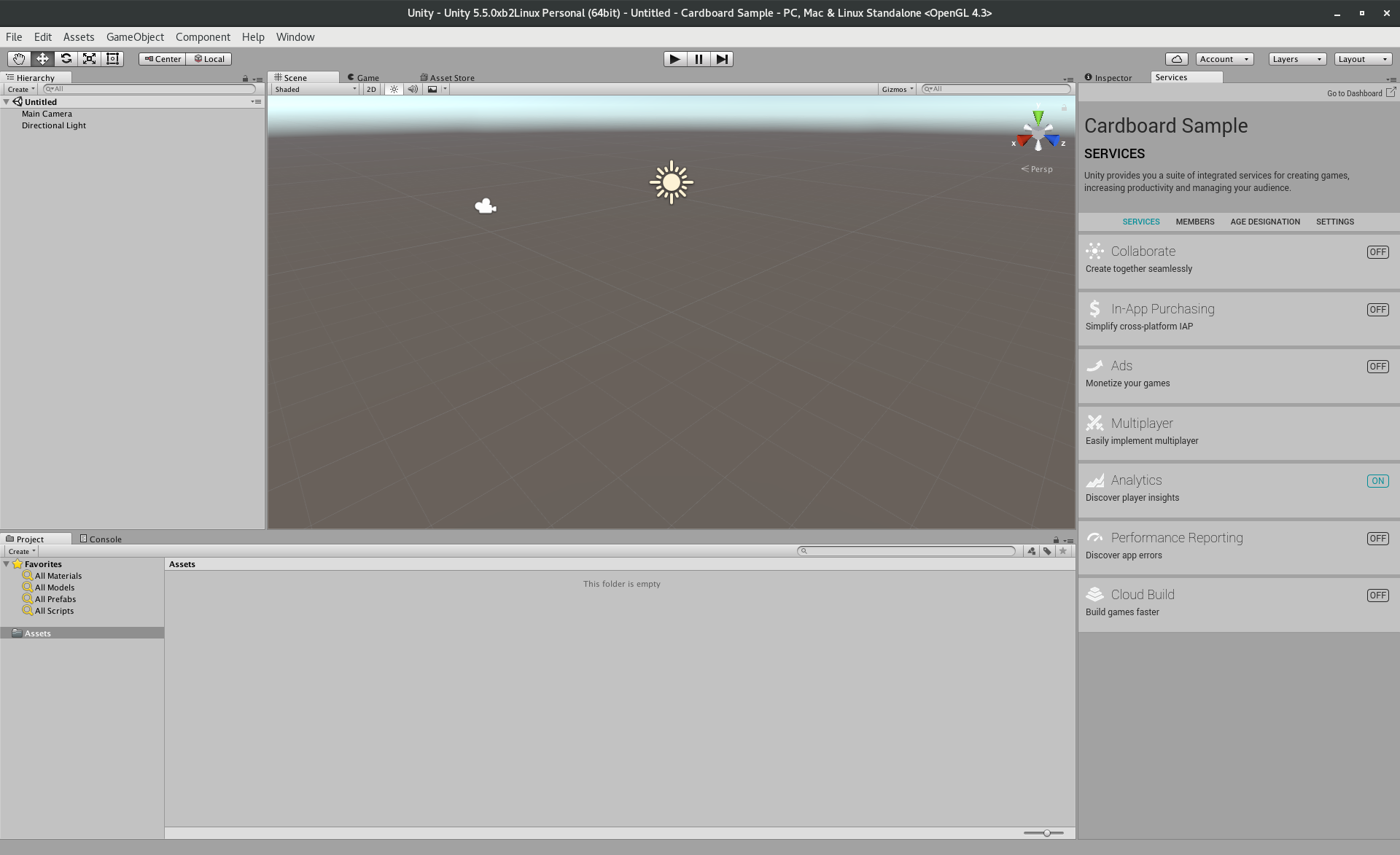Toggle scene lighting sun icon
1400x855 pixels.
point(394,89)
